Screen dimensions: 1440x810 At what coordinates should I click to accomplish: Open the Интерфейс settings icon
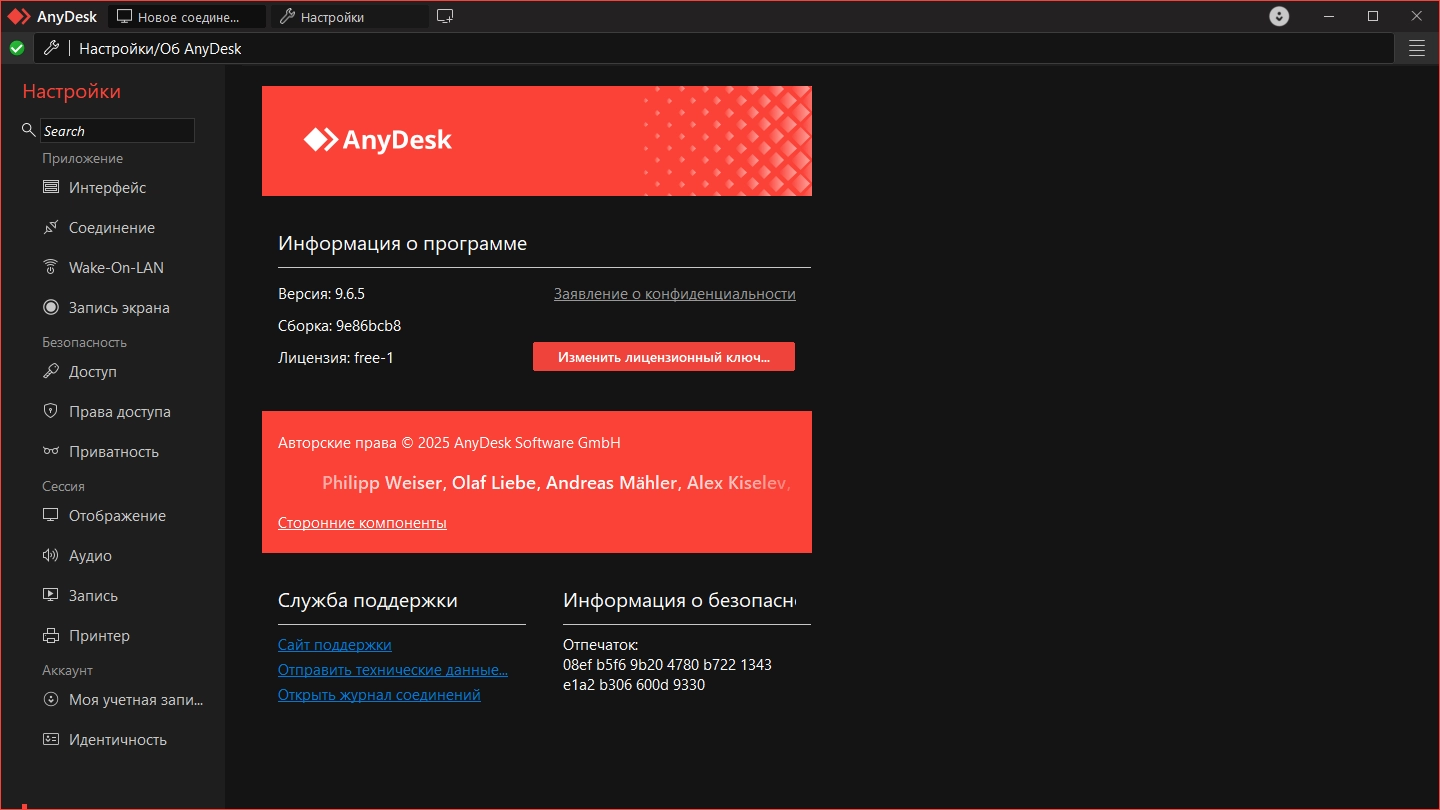pyautogui.click(x=51, y=188)
